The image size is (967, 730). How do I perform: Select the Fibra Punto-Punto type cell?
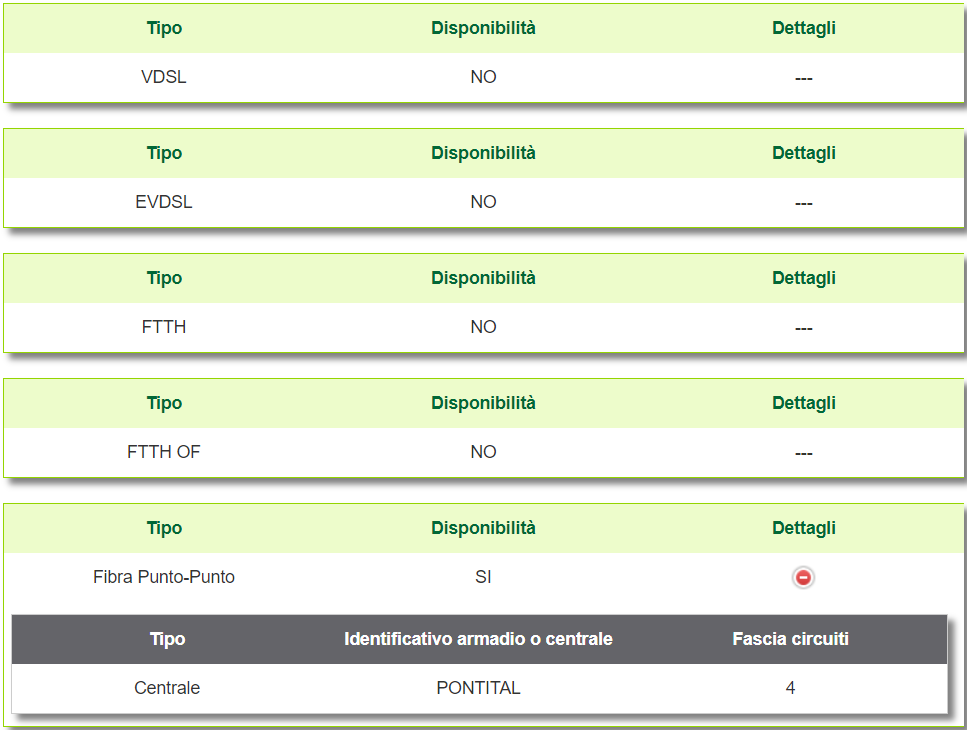164,577
